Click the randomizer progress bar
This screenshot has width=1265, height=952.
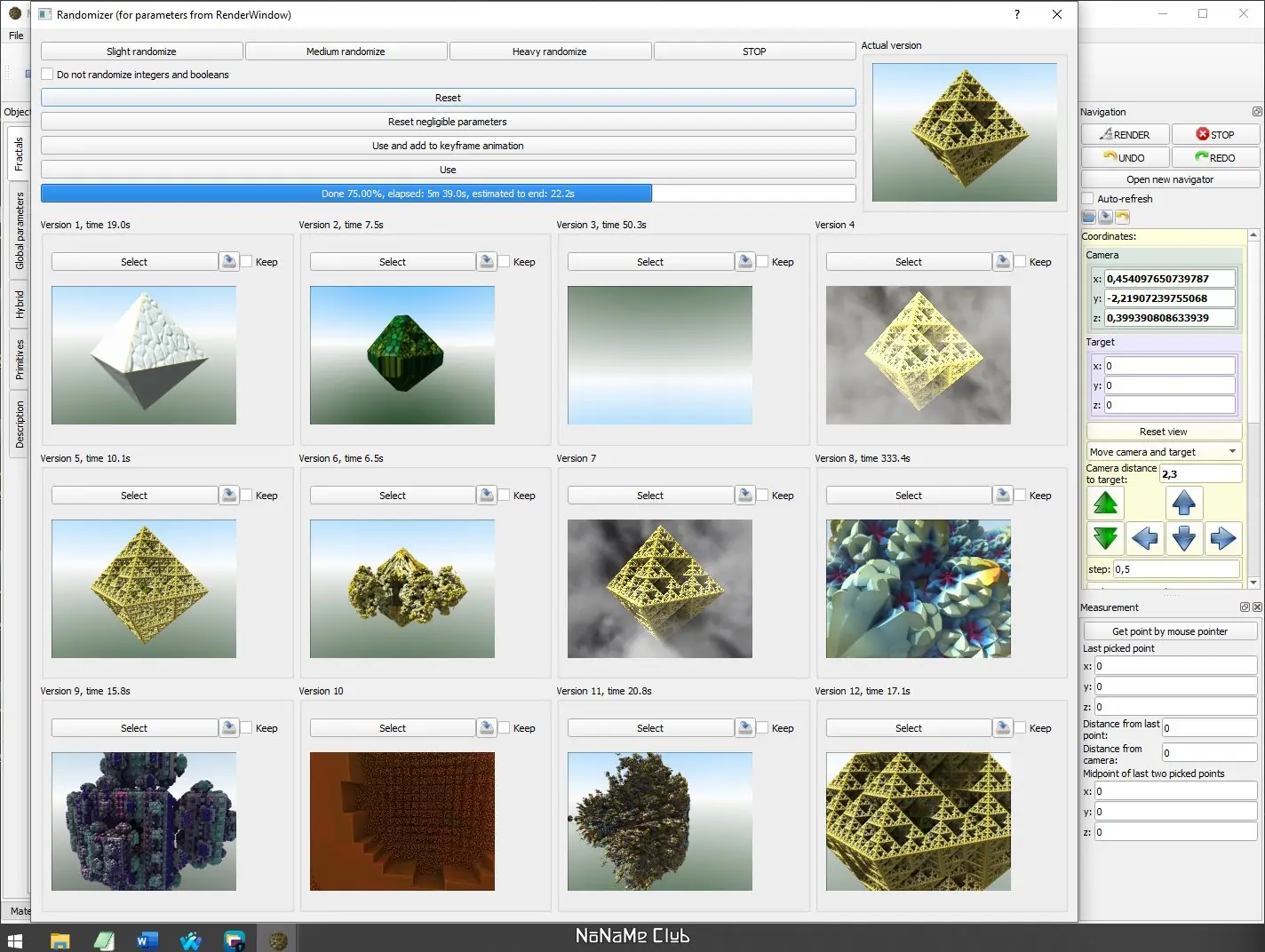pyautogui.click(x=448, y=194)
